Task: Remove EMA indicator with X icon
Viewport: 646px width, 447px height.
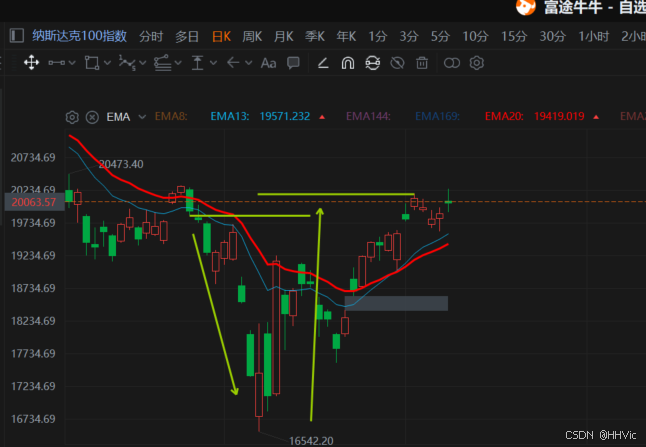Action: pyautogui.click(x=92, y=117)
